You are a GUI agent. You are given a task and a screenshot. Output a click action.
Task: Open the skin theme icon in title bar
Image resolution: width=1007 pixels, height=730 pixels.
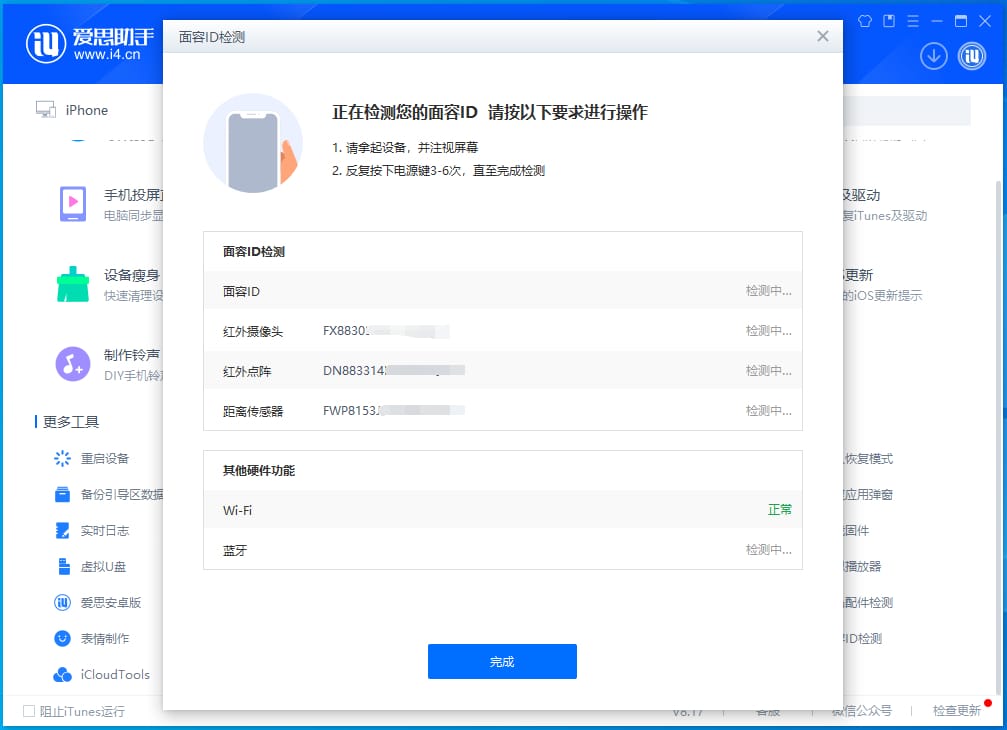coord(864,21)
